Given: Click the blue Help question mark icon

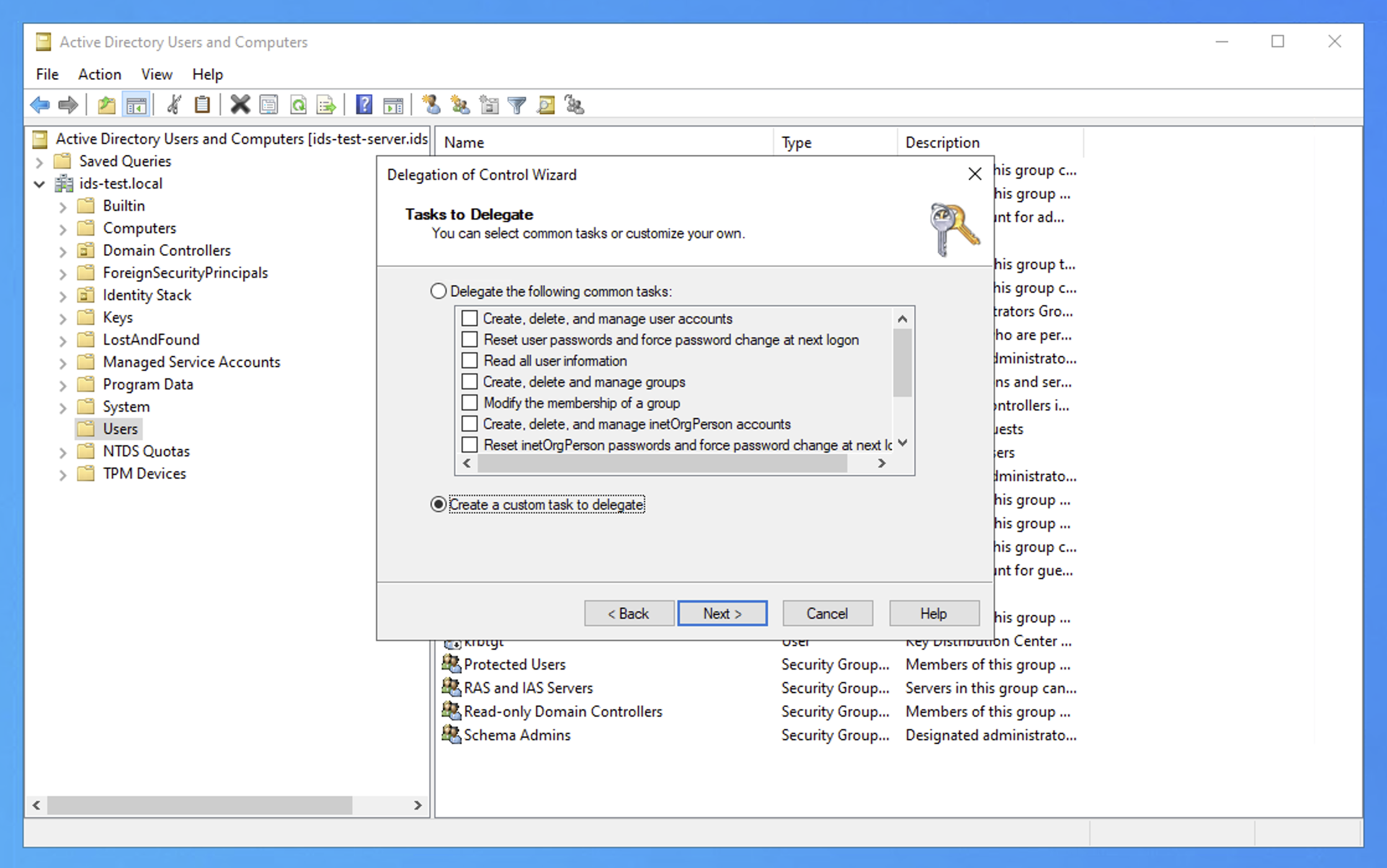Looking at the screenshot, I should pos(364,105).
